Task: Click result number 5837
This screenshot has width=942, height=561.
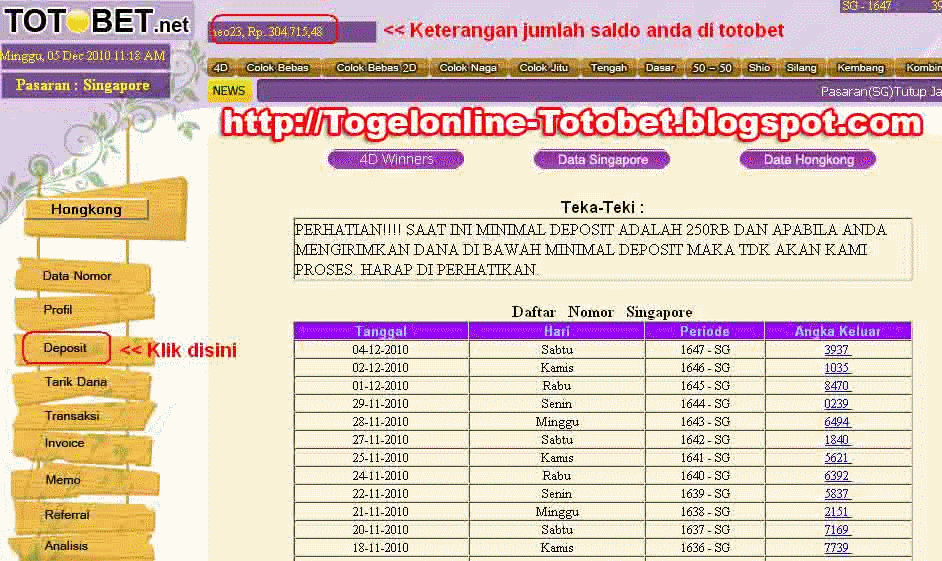Action: point(837,494)
